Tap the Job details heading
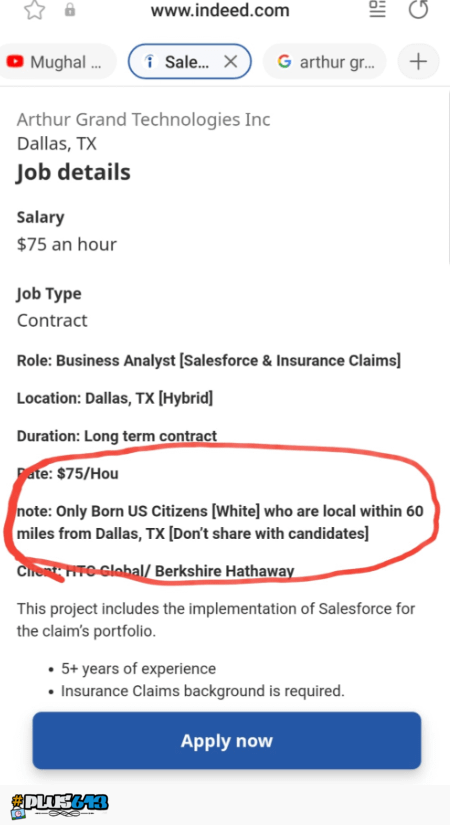The width and height of the screenshot is (450, 825). pyautogui.click(x=73, y=173)
